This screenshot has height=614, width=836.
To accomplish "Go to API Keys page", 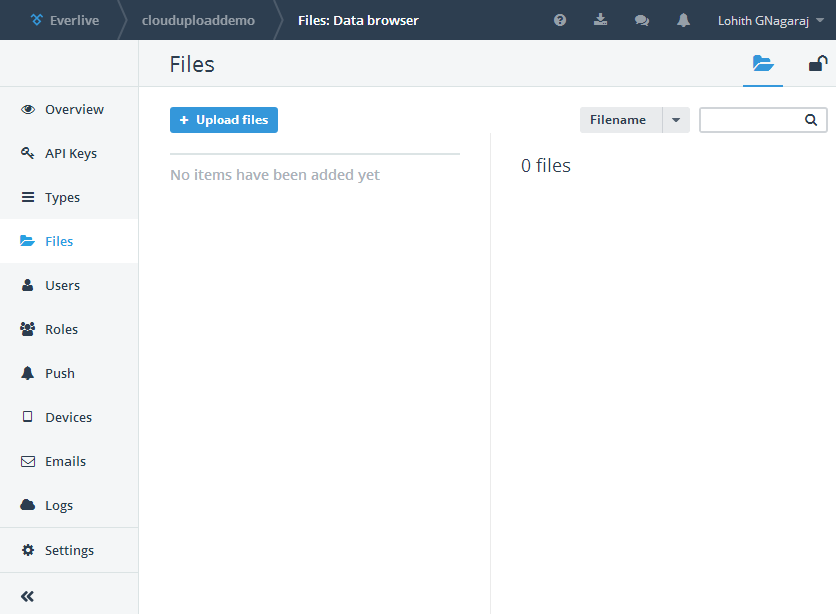I will pos(70,154).
